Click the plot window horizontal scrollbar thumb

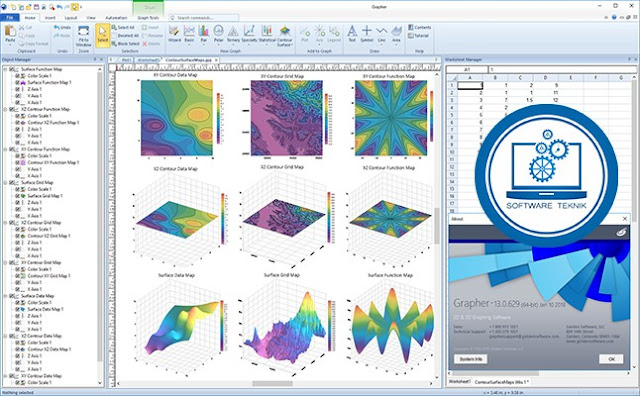(272, 384)
